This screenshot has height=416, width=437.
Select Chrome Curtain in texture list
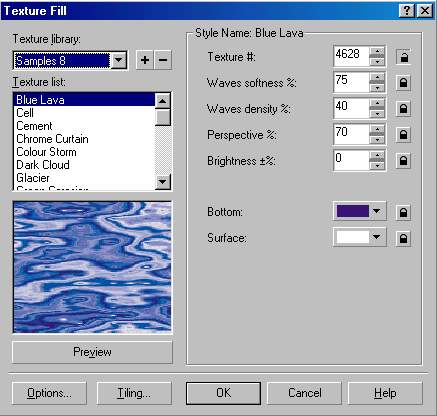tap(52, 139)
